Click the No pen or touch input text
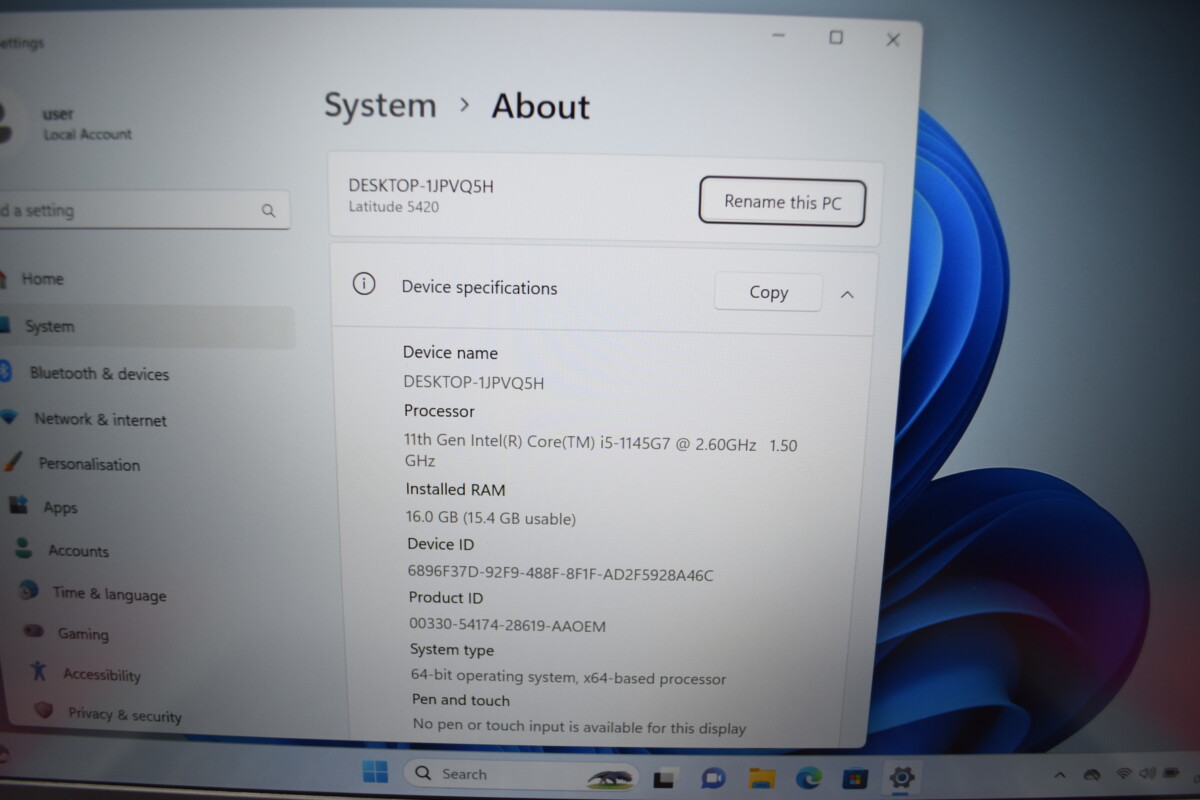Viewport: 1200px width, 800px height. click(579, 727)
